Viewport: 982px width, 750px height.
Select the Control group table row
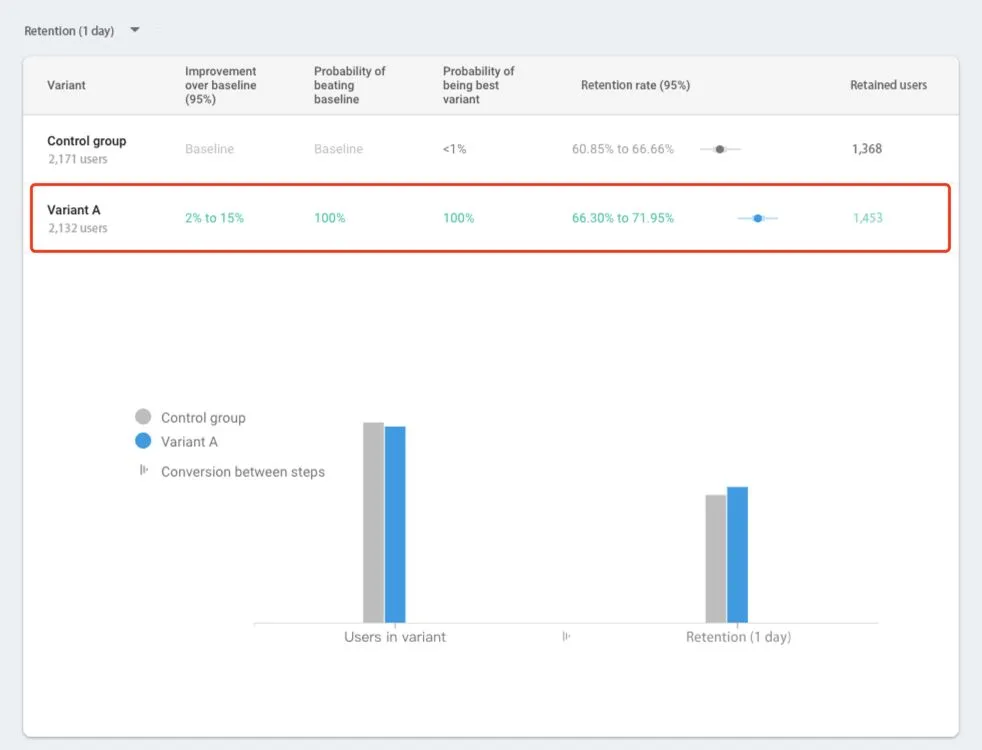[87, 149]
